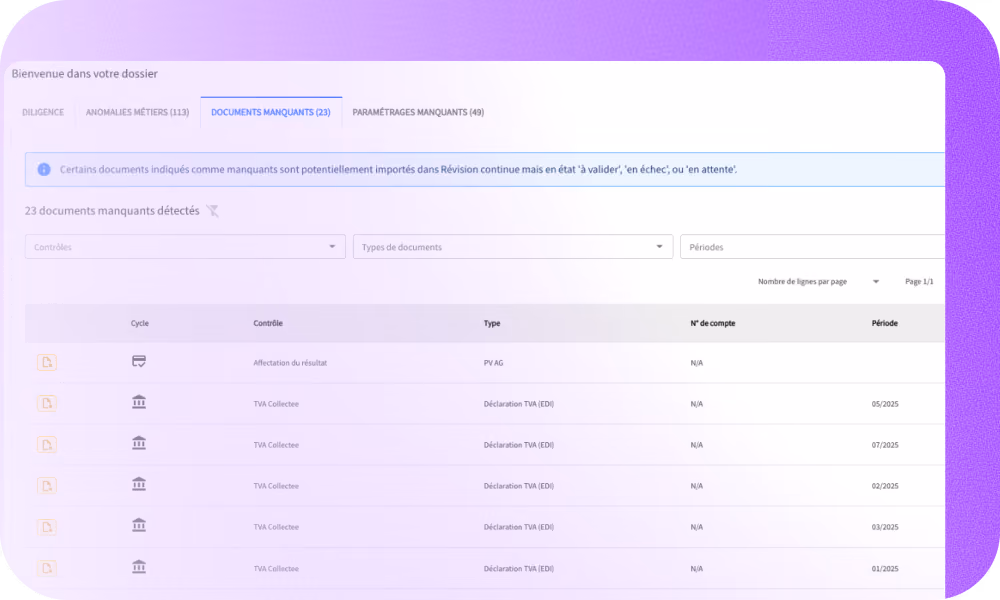This screenshot has height=600, width=1000.
Task: Expand the Contrôles dropdown filter
Action: tap(185, 247)
